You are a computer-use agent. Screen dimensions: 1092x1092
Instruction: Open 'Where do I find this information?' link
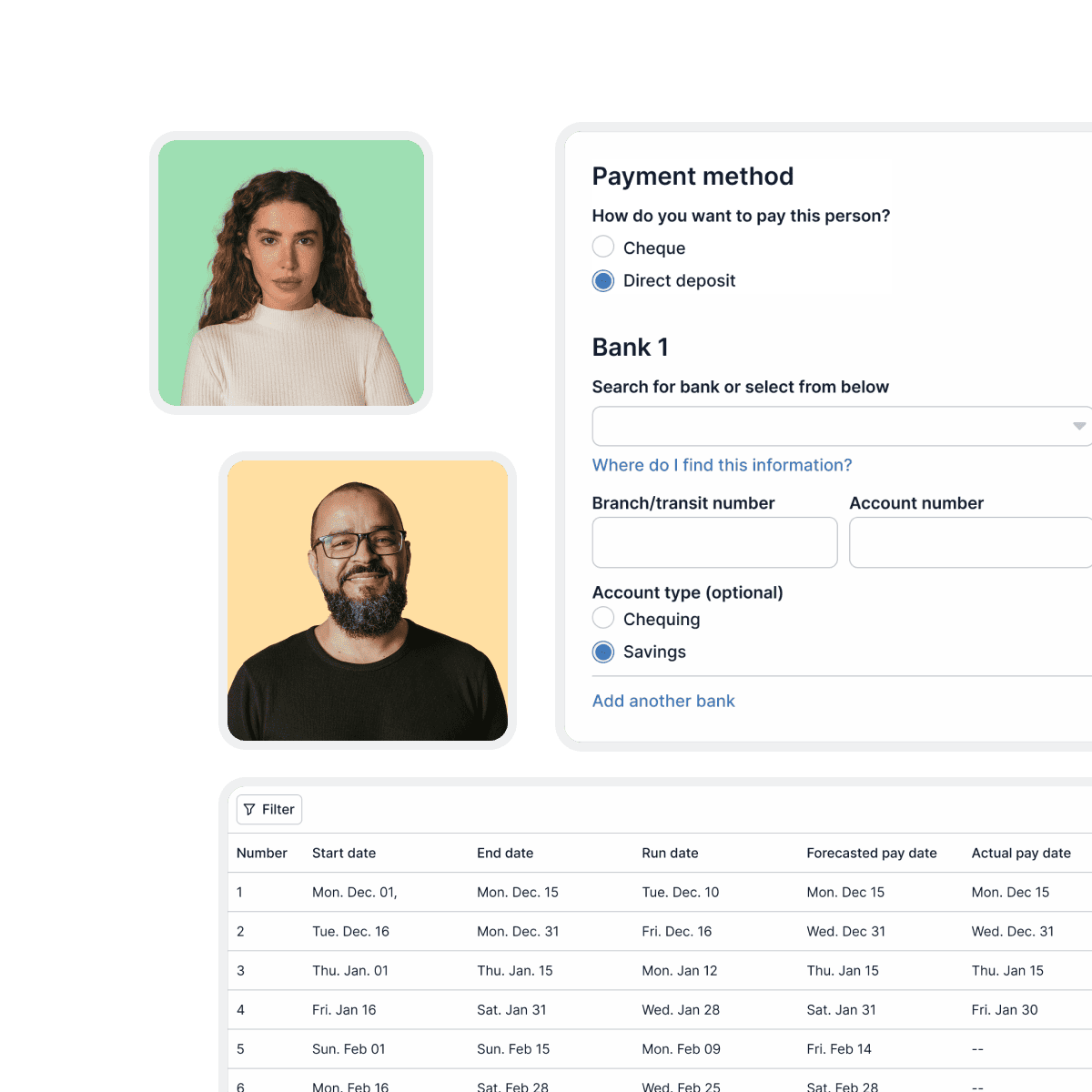pyautogui.click(x=722, y=465)
